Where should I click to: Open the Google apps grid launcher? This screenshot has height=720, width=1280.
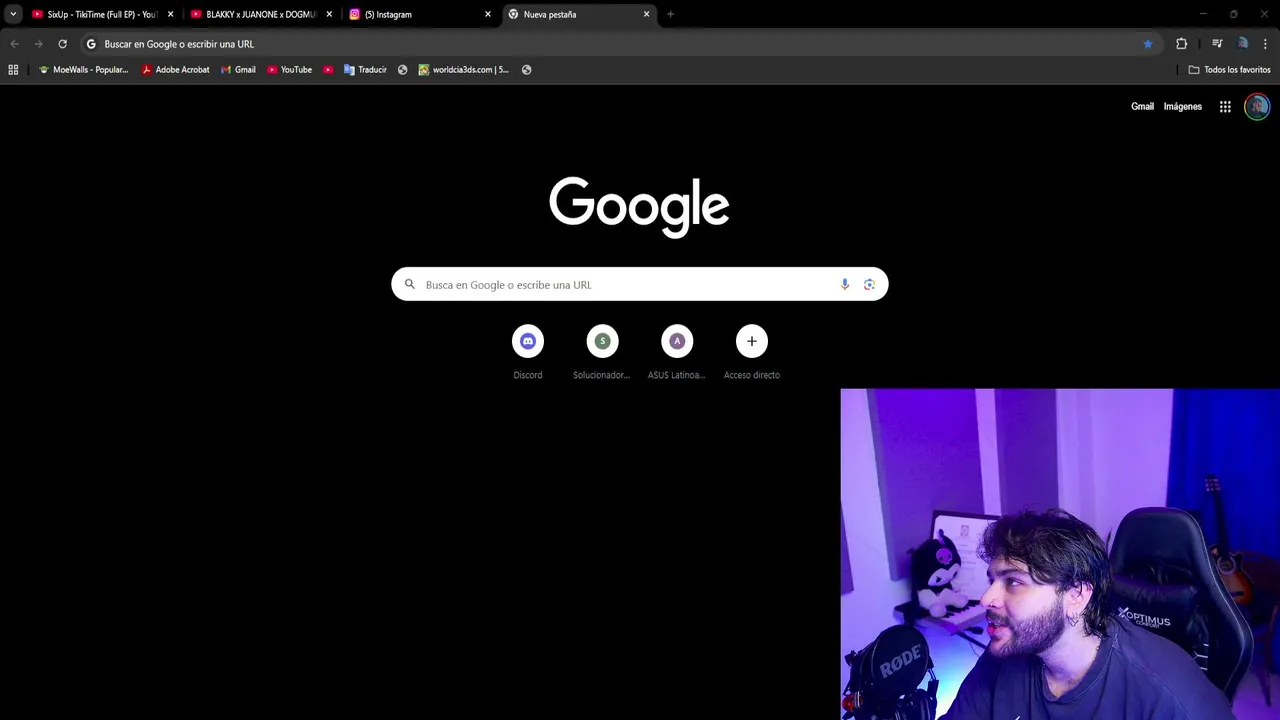(x=1225, y=106)
